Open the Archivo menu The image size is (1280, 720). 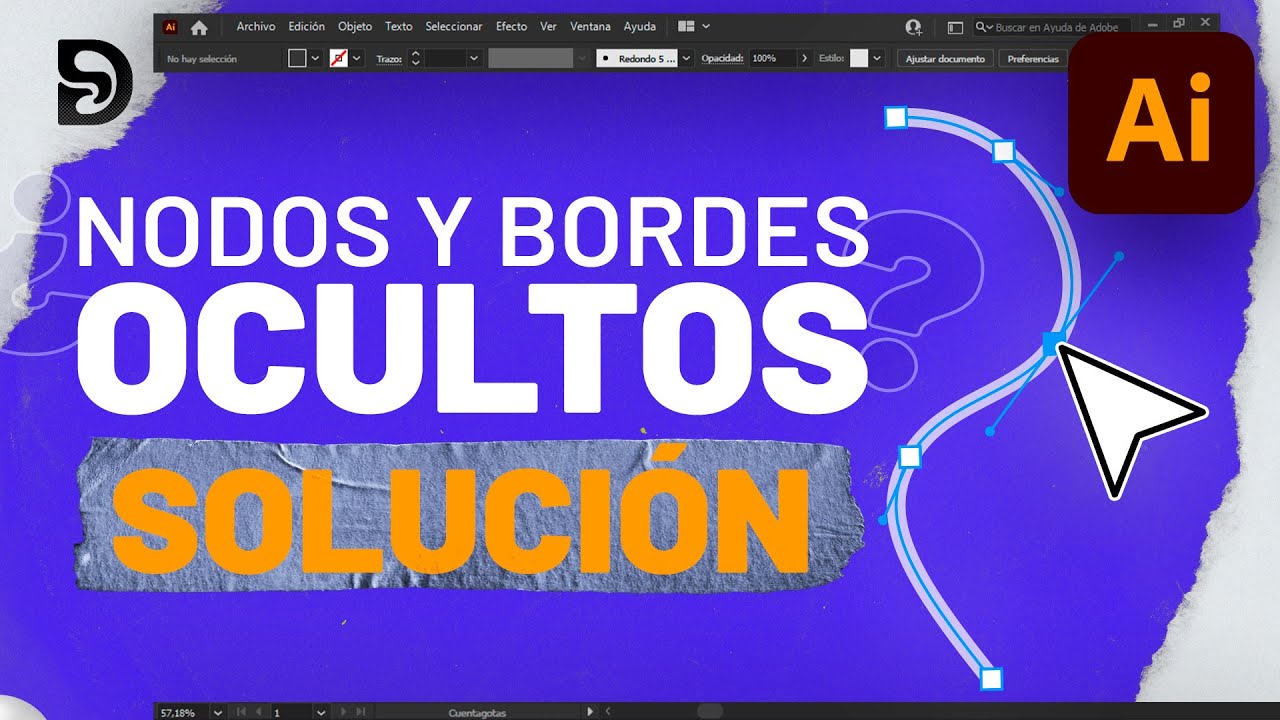pyautogui.click(x=256, y=27)
